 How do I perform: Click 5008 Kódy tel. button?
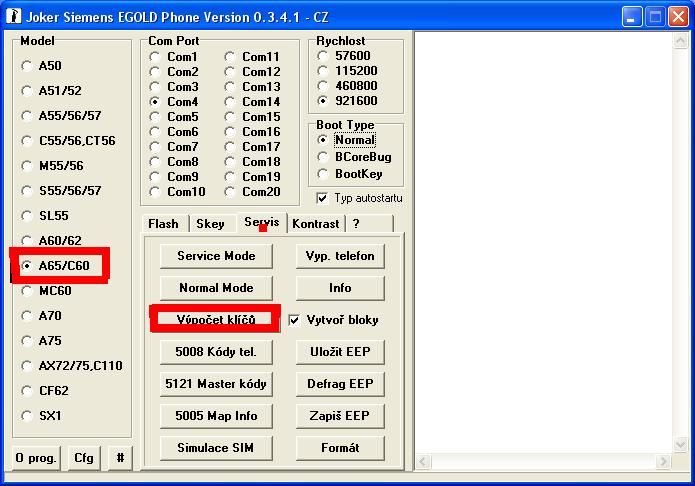coord(216,352)
